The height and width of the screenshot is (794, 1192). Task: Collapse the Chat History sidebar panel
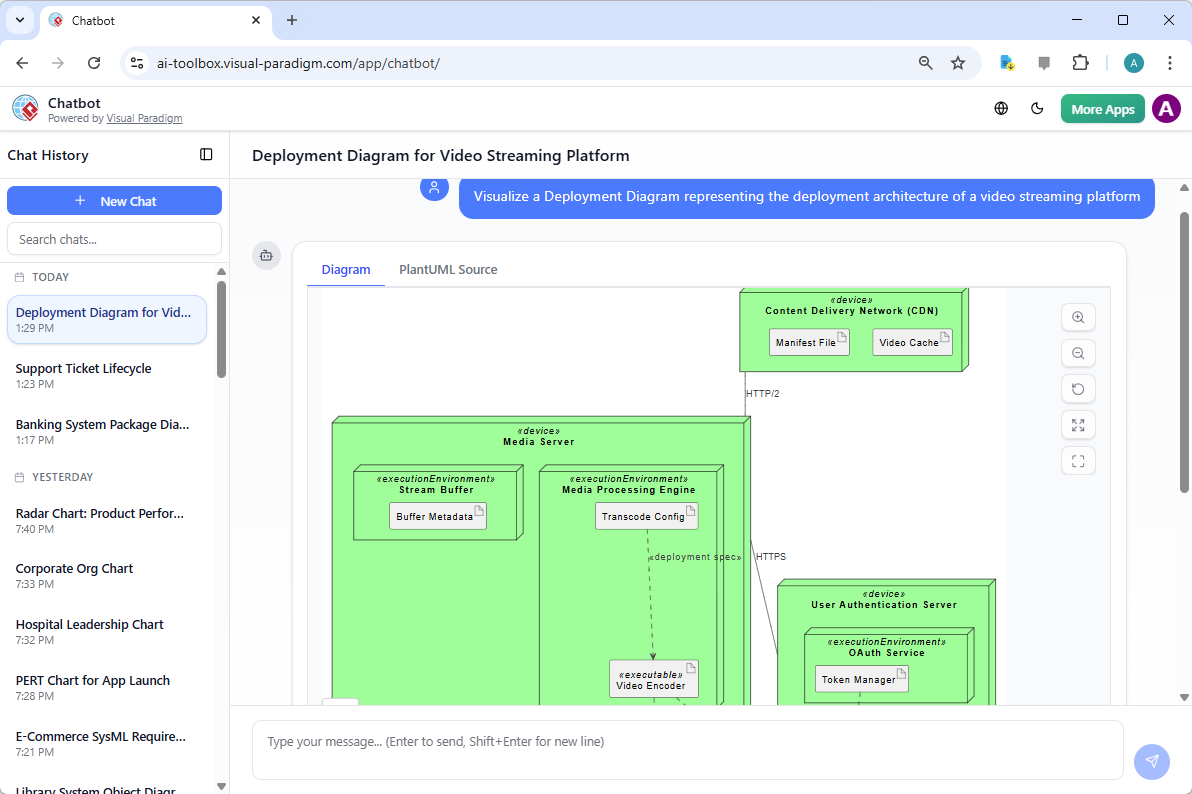point(206,154)
